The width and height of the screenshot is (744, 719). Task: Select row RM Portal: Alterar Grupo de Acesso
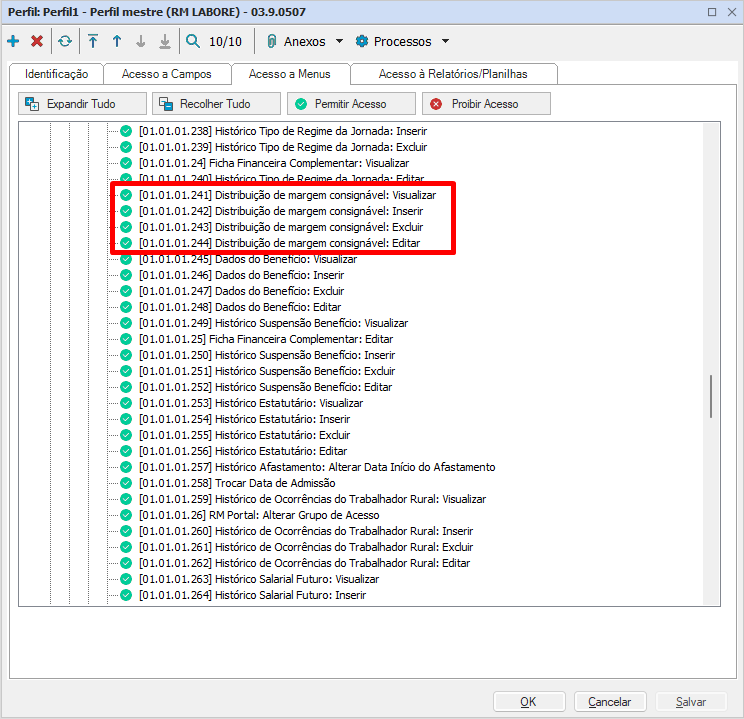point(259,515)
